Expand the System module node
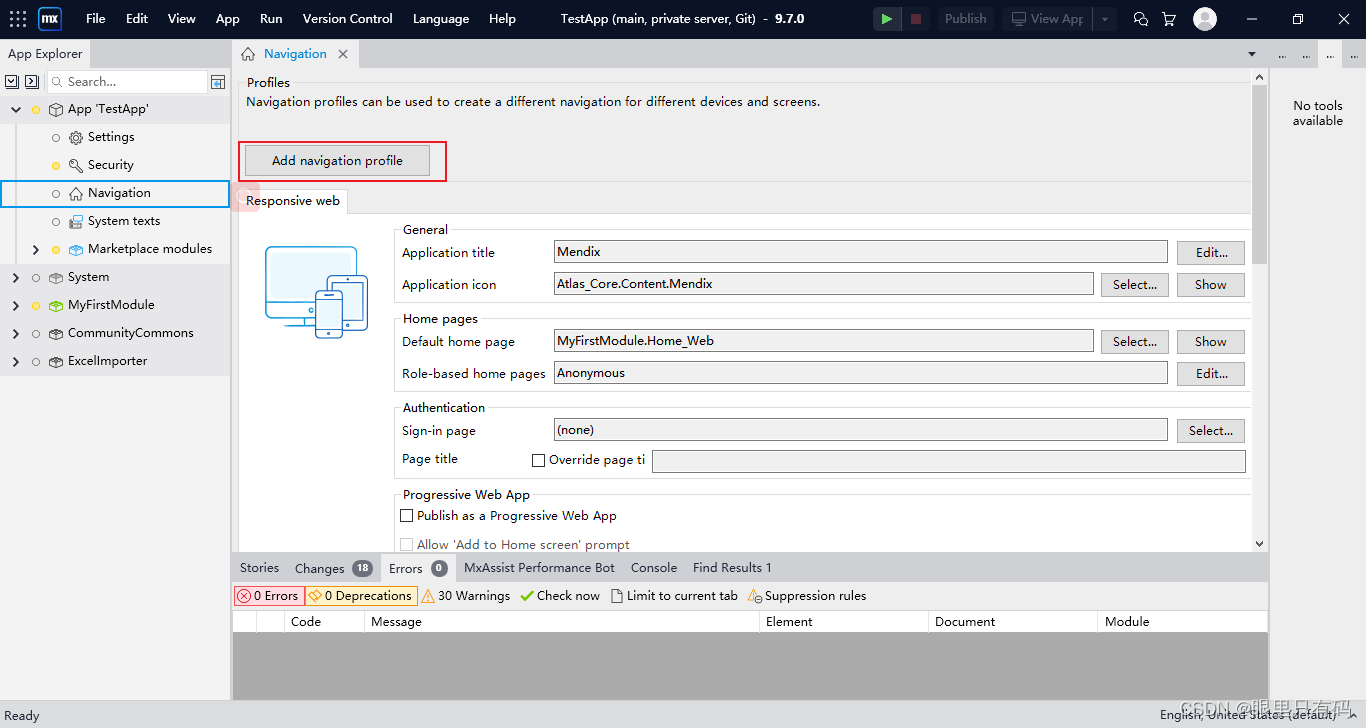1366x728 pixels. pos(16,277)
